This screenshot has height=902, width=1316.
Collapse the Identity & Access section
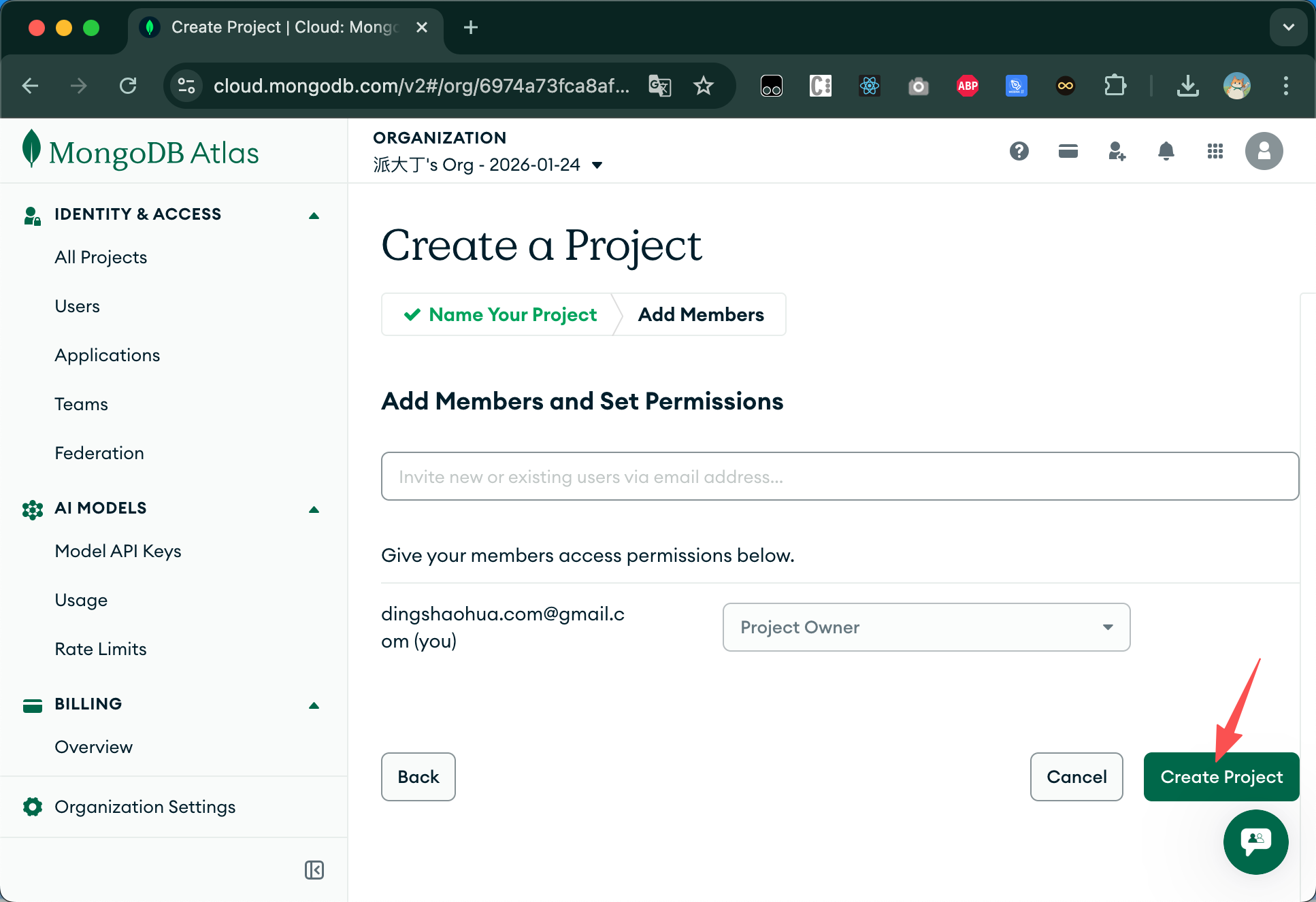(314, 216)
